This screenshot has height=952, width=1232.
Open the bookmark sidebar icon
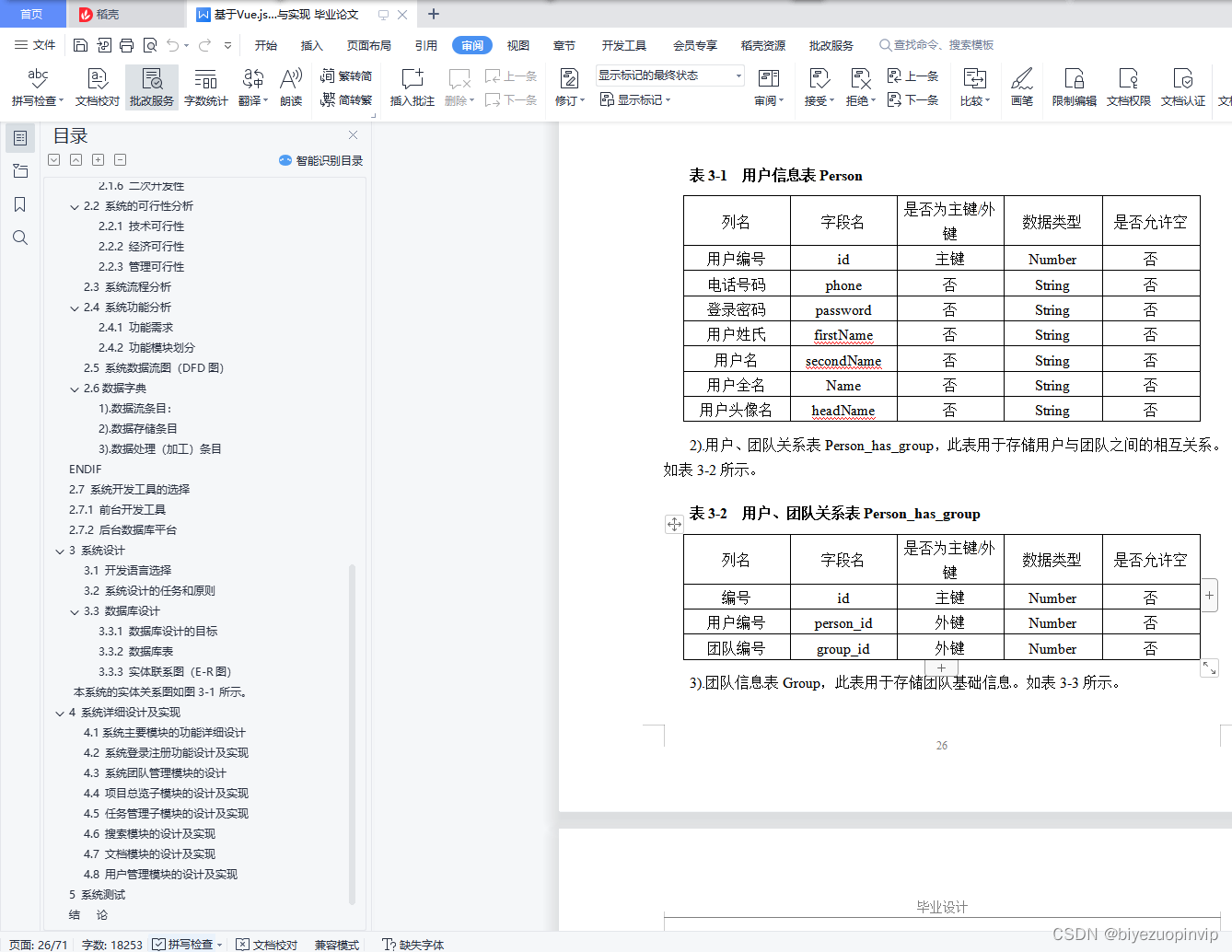[19, 204]
